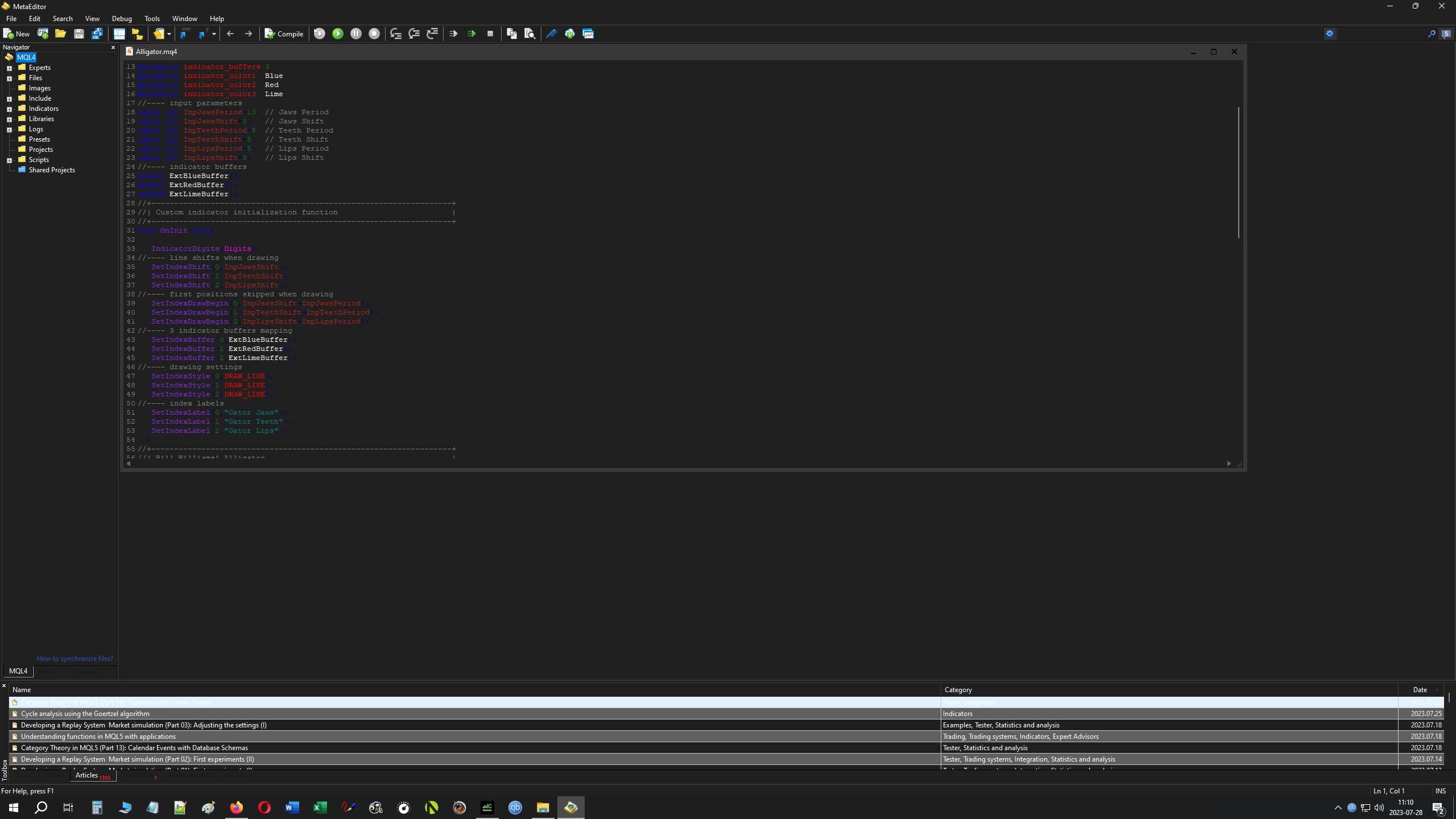Image resolution: width=1456 pixels, height=819 pixels.
Task: Pause debugging with the pause icon
Action: (x=356, y=34)
